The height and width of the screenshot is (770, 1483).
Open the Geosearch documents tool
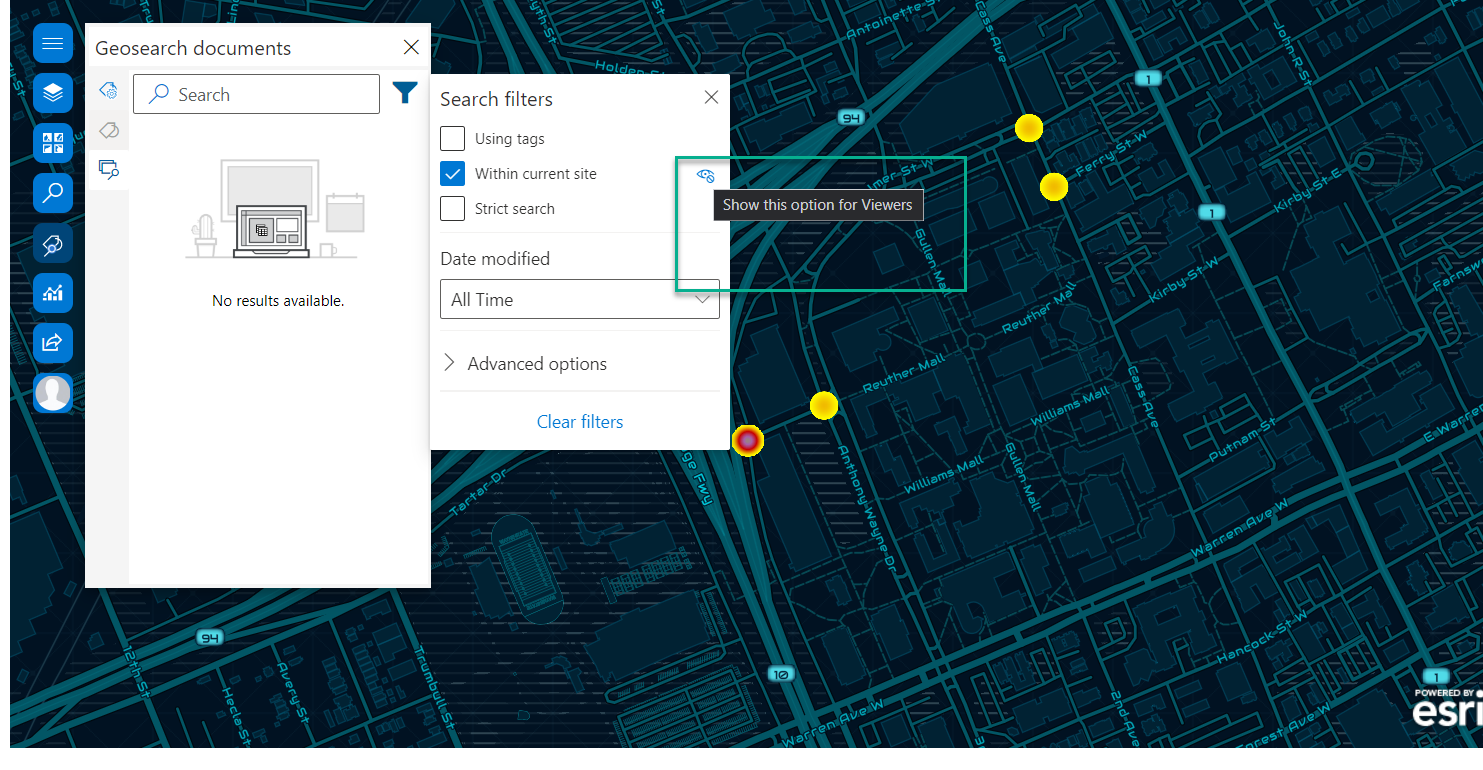53,243
